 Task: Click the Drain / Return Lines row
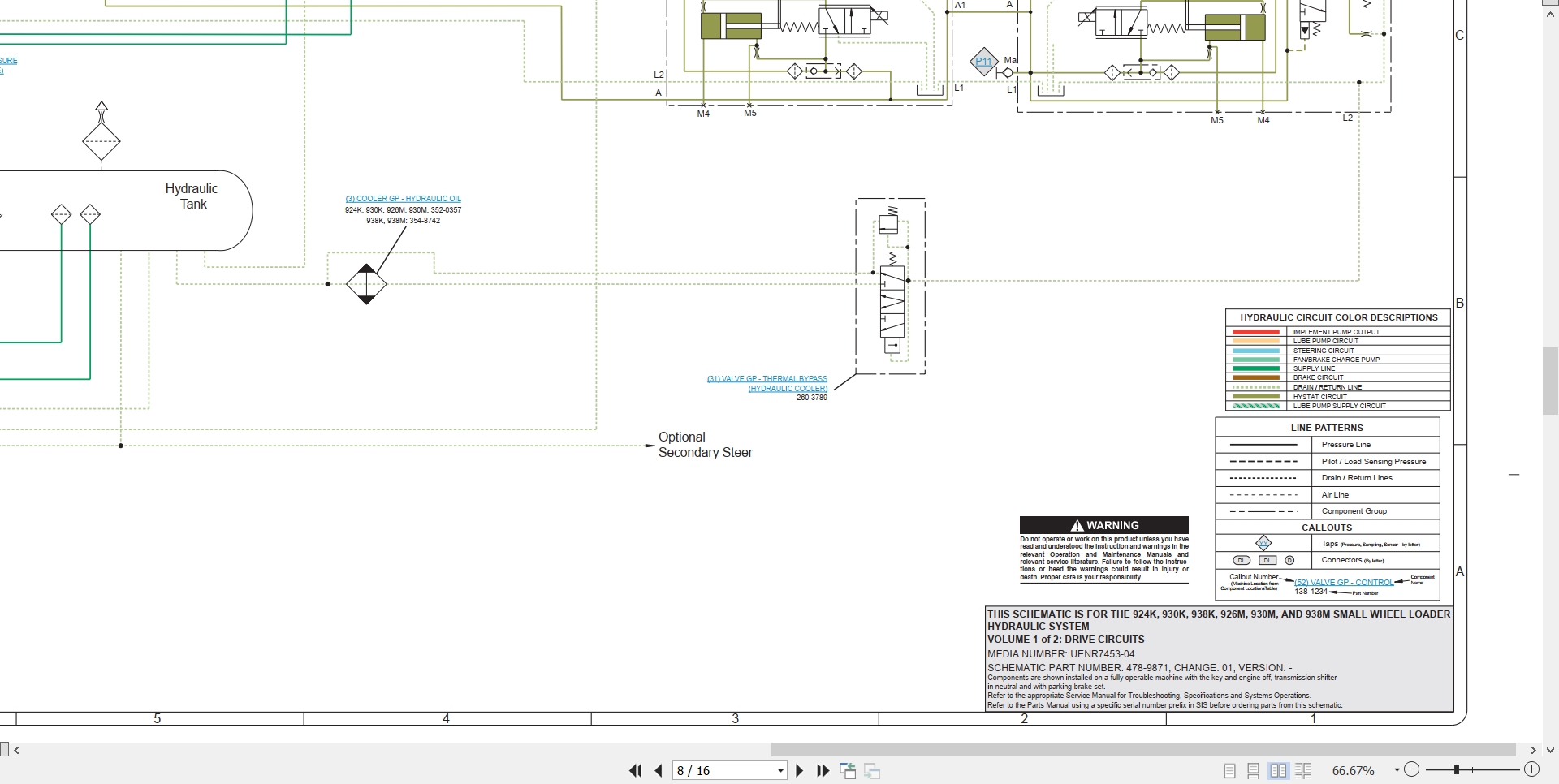tap(1328, 478)
